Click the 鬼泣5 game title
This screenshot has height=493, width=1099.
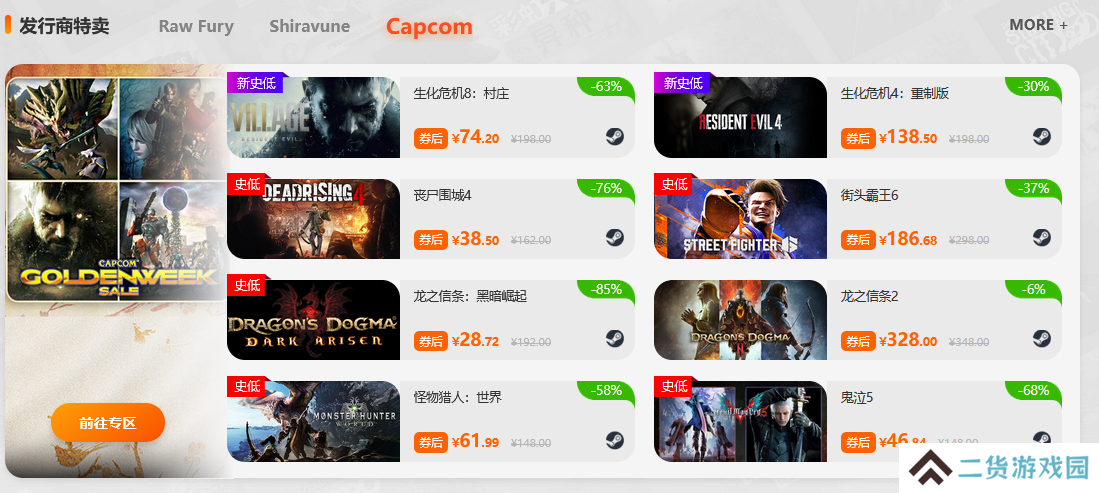tap(856, 398)
